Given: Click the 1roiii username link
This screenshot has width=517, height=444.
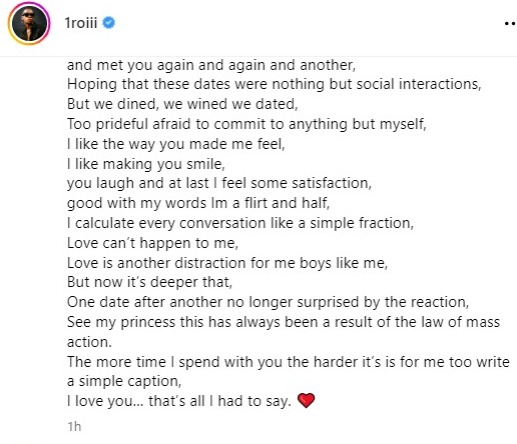Looking at the screenshot, I should 81,23.
